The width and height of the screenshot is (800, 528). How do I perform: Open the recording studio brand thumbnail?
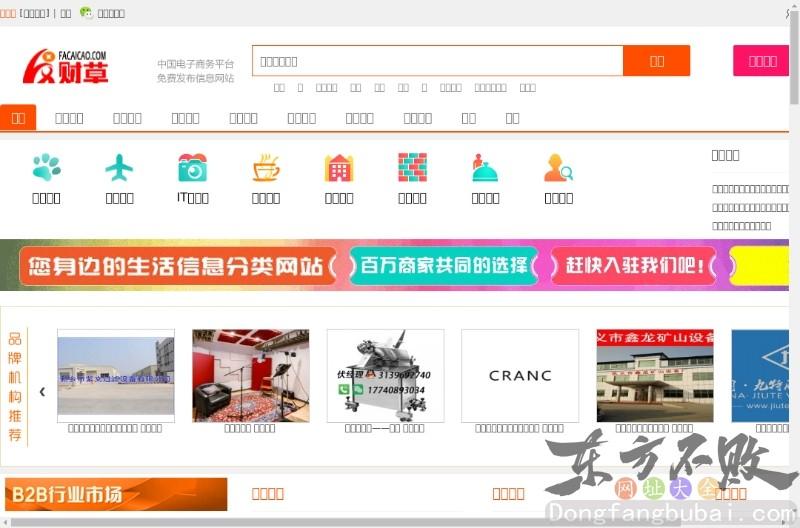(250, 376)
